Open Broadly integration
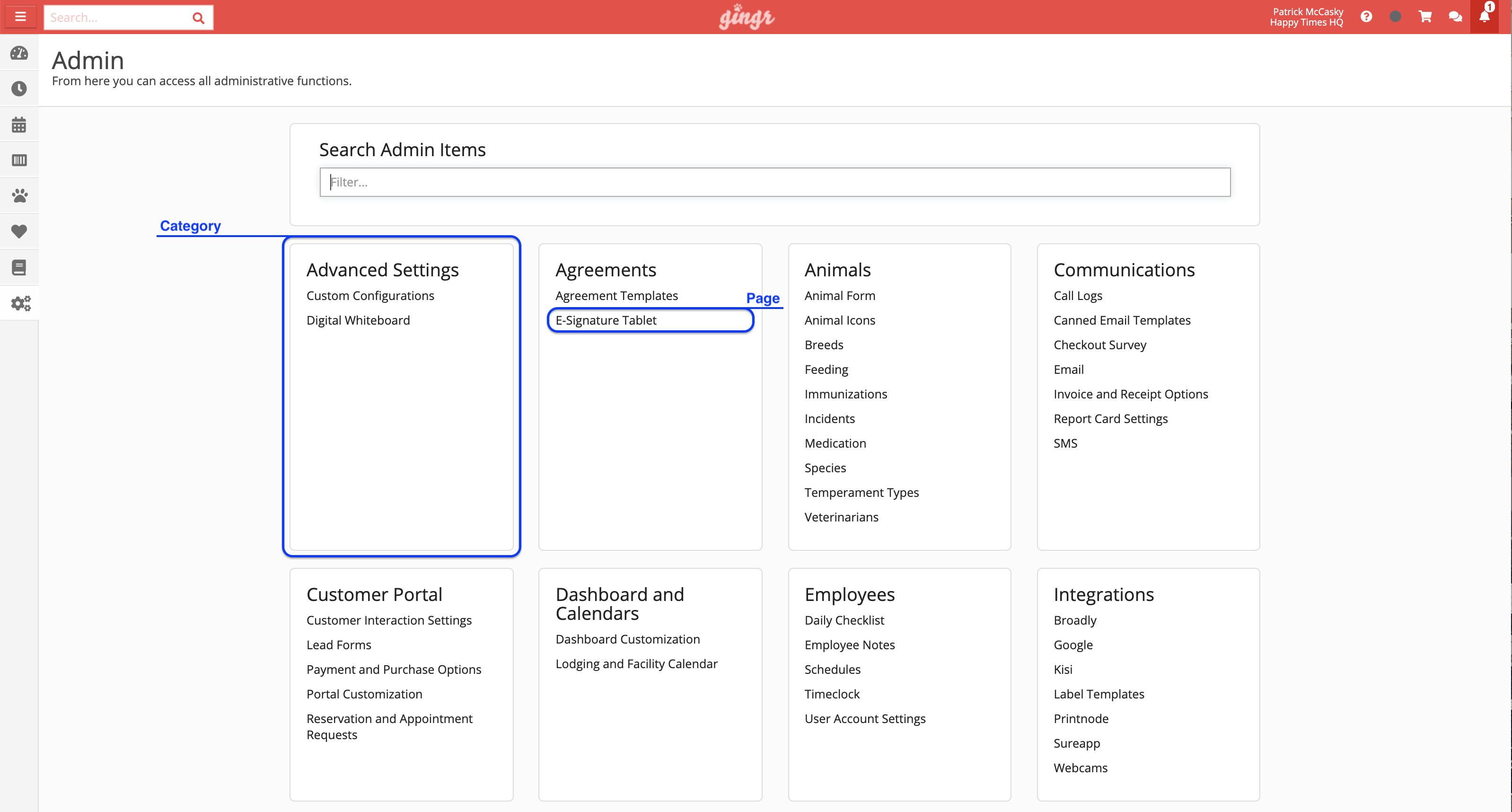The width and height of the screenshot is (1512, 812). pos(1075,621)
